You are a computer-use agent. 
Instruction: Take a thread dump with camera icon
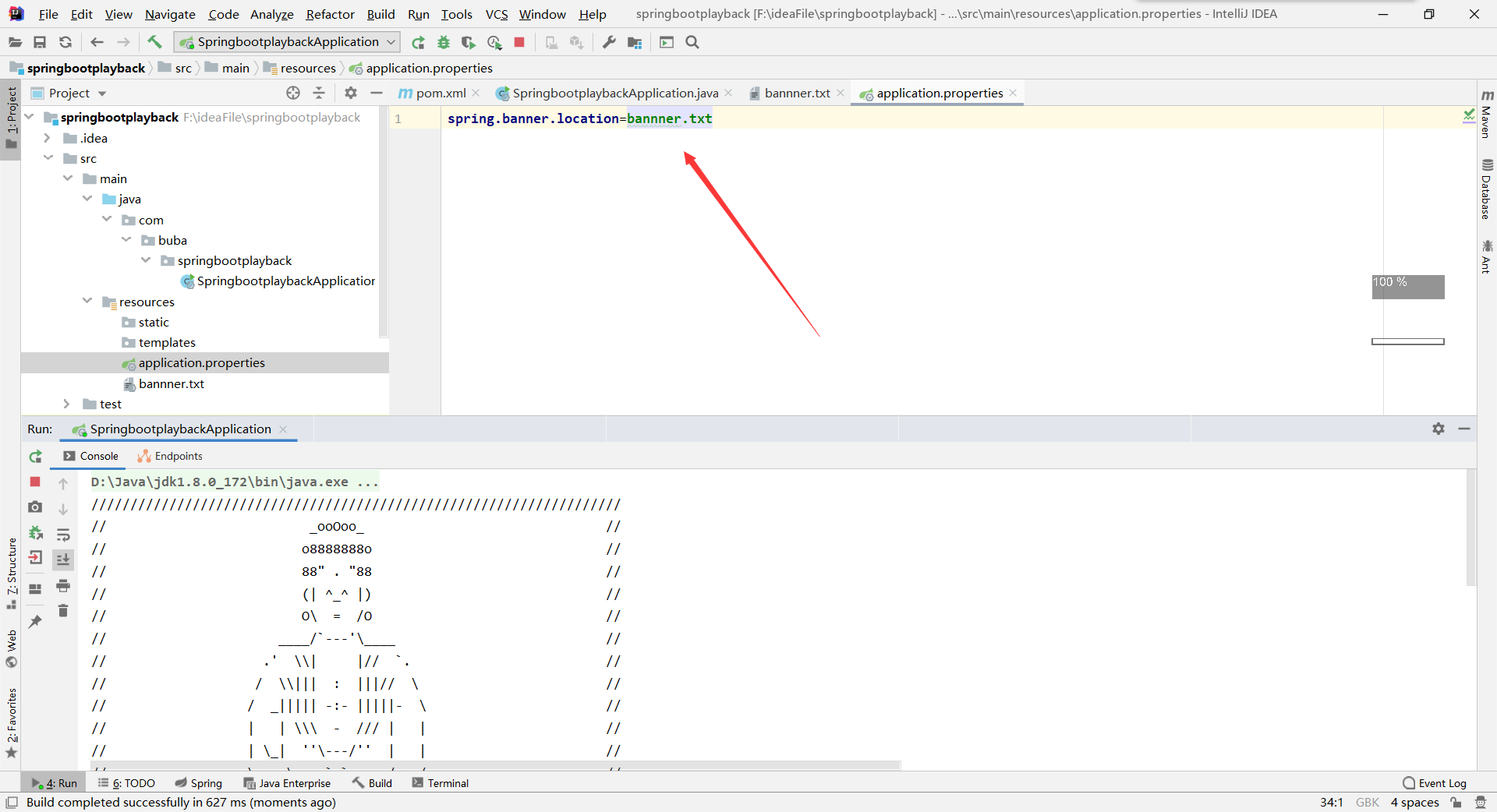[x=35, y=507]
